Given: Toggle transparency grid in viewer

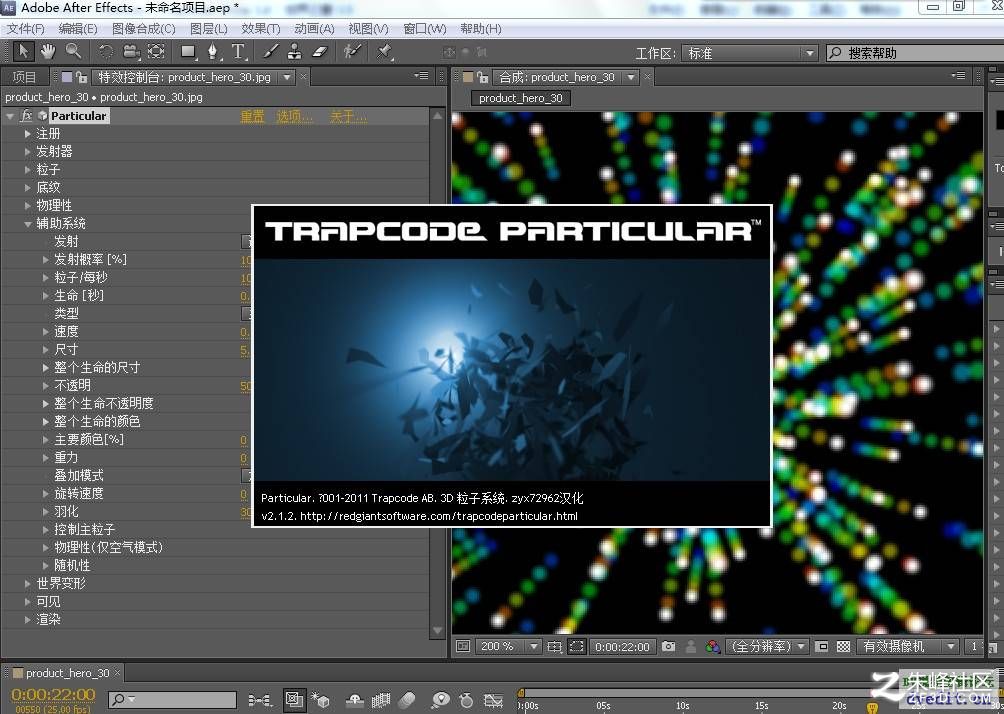Looking at the screenshot, I should 844,647.
